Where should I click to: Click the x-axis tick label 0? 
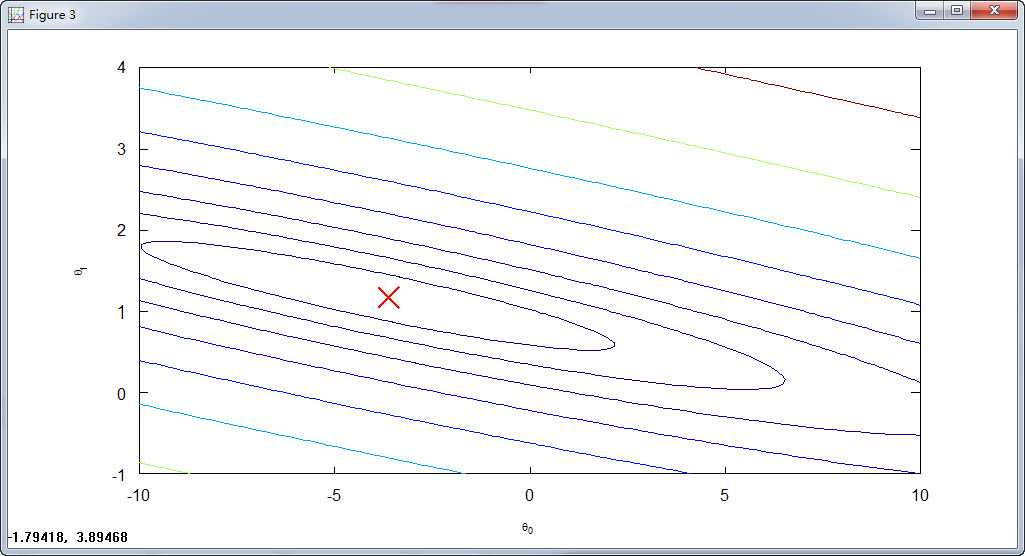pyautogui.click(x=529, y=495)
